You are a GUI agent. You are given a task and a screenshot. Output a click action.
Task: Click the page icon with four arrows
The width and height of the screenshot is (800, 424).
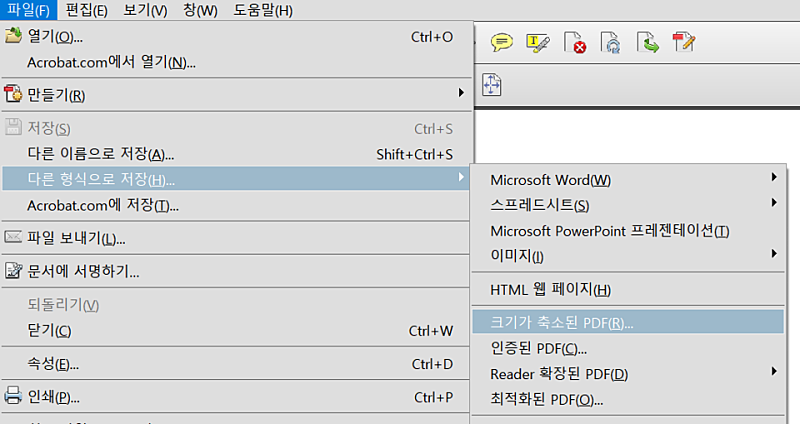(492, 84)
